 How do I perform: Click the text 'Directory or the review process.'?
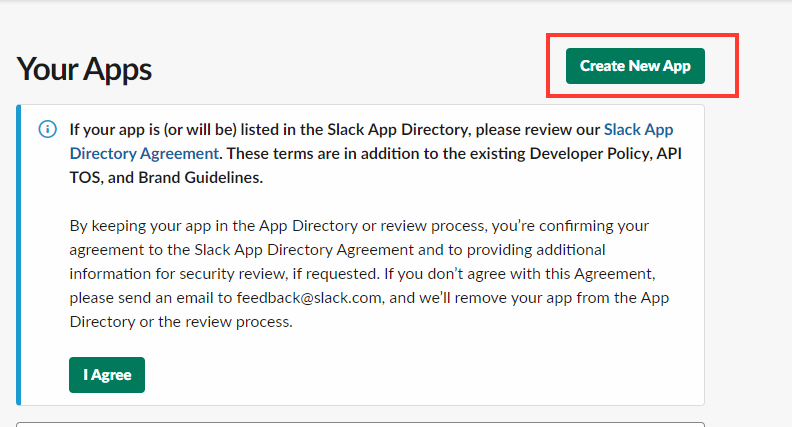pyautogui.click(x=181, y=322)
